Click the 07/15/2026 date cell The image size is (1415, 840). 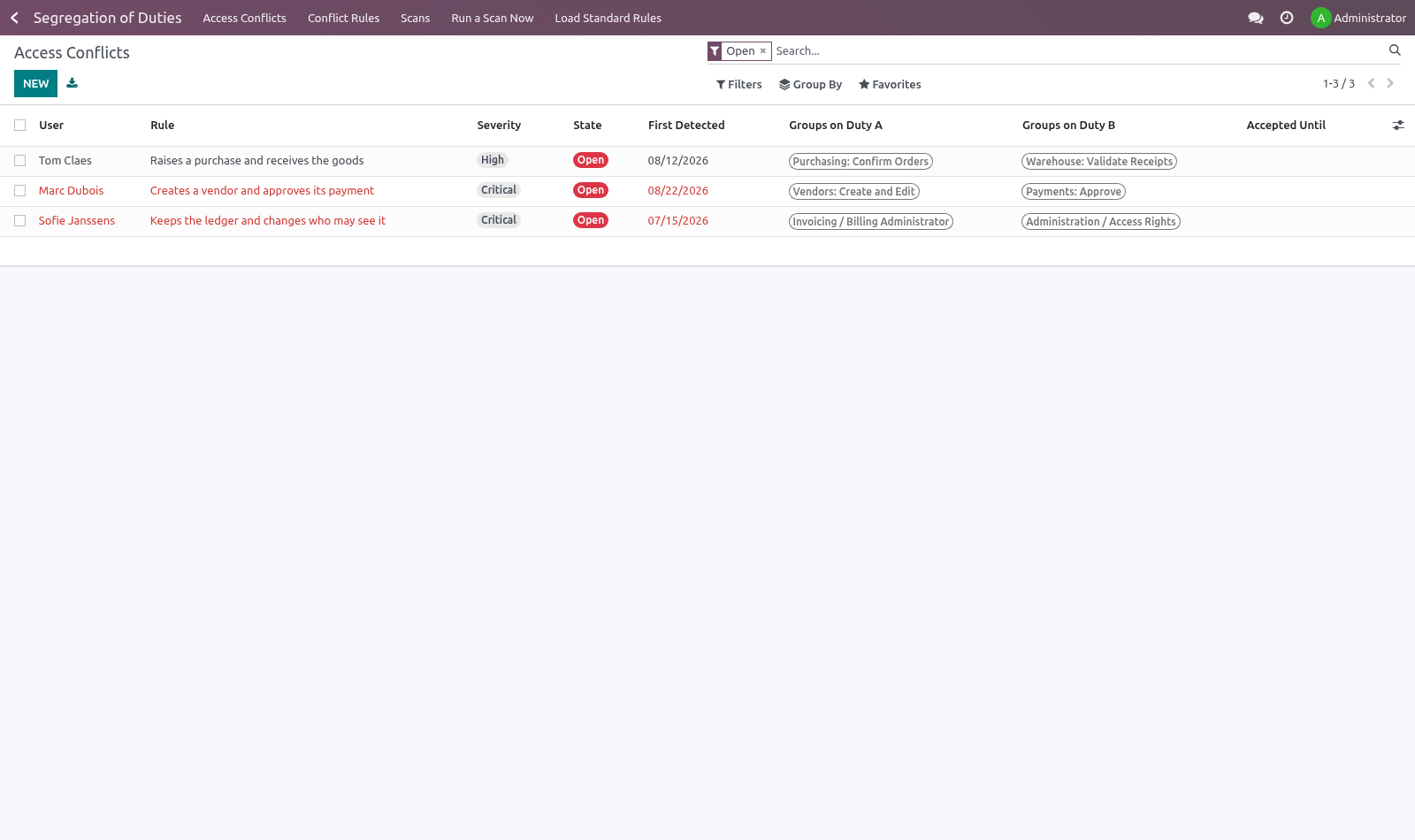point(677,221)
